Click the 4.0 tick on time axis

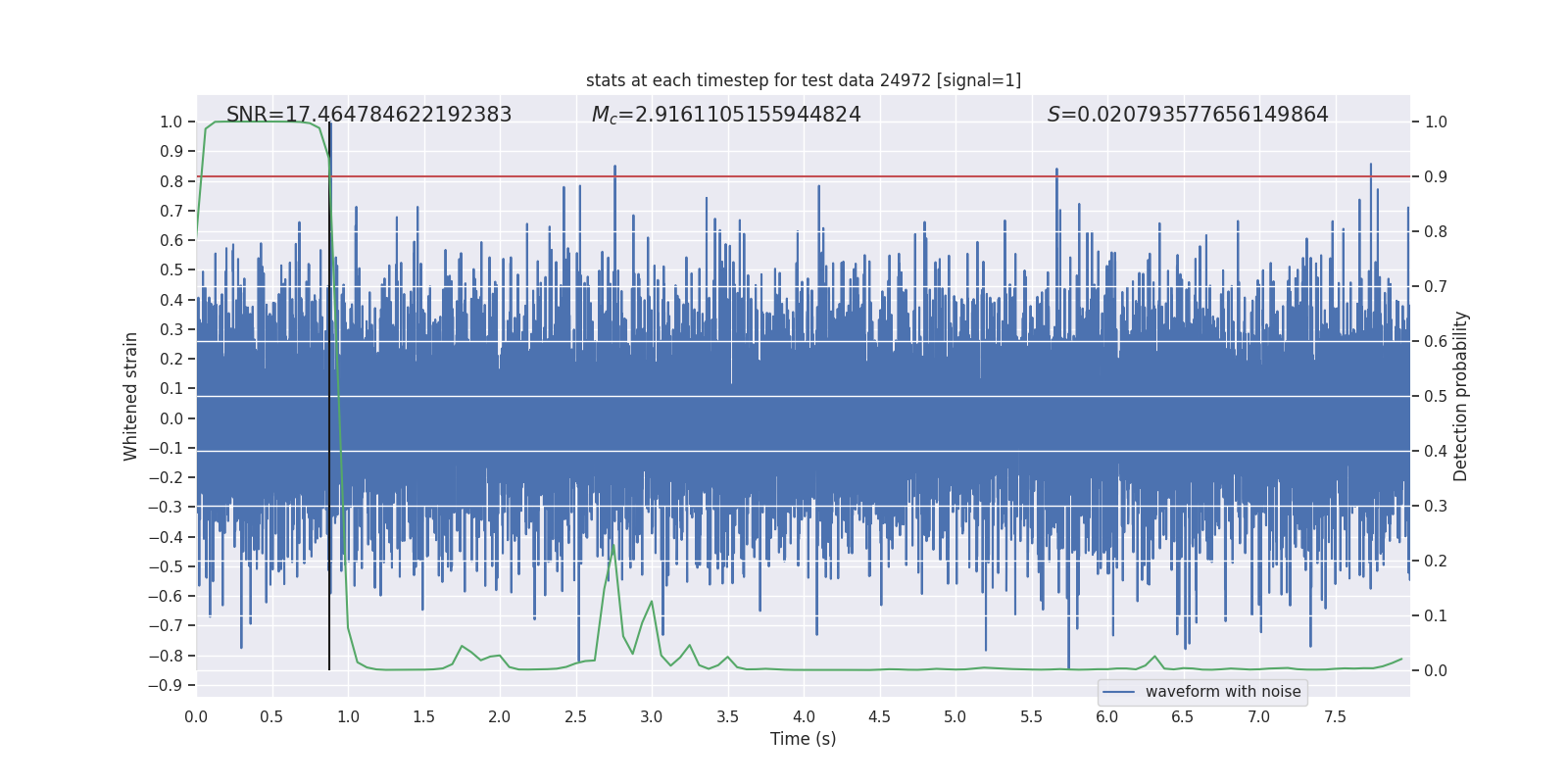804,716
